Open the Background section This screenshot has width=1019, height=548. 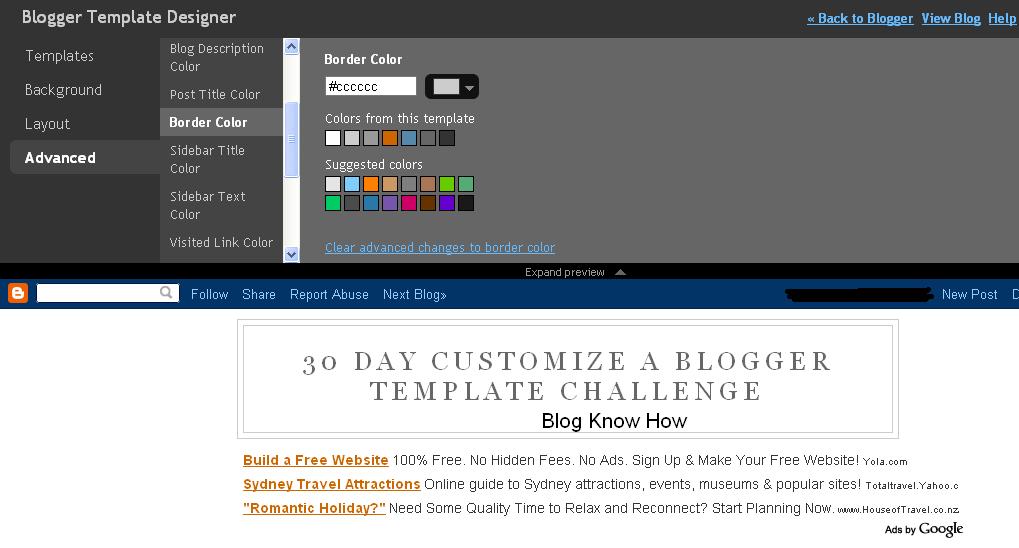[x=63, y=90]
